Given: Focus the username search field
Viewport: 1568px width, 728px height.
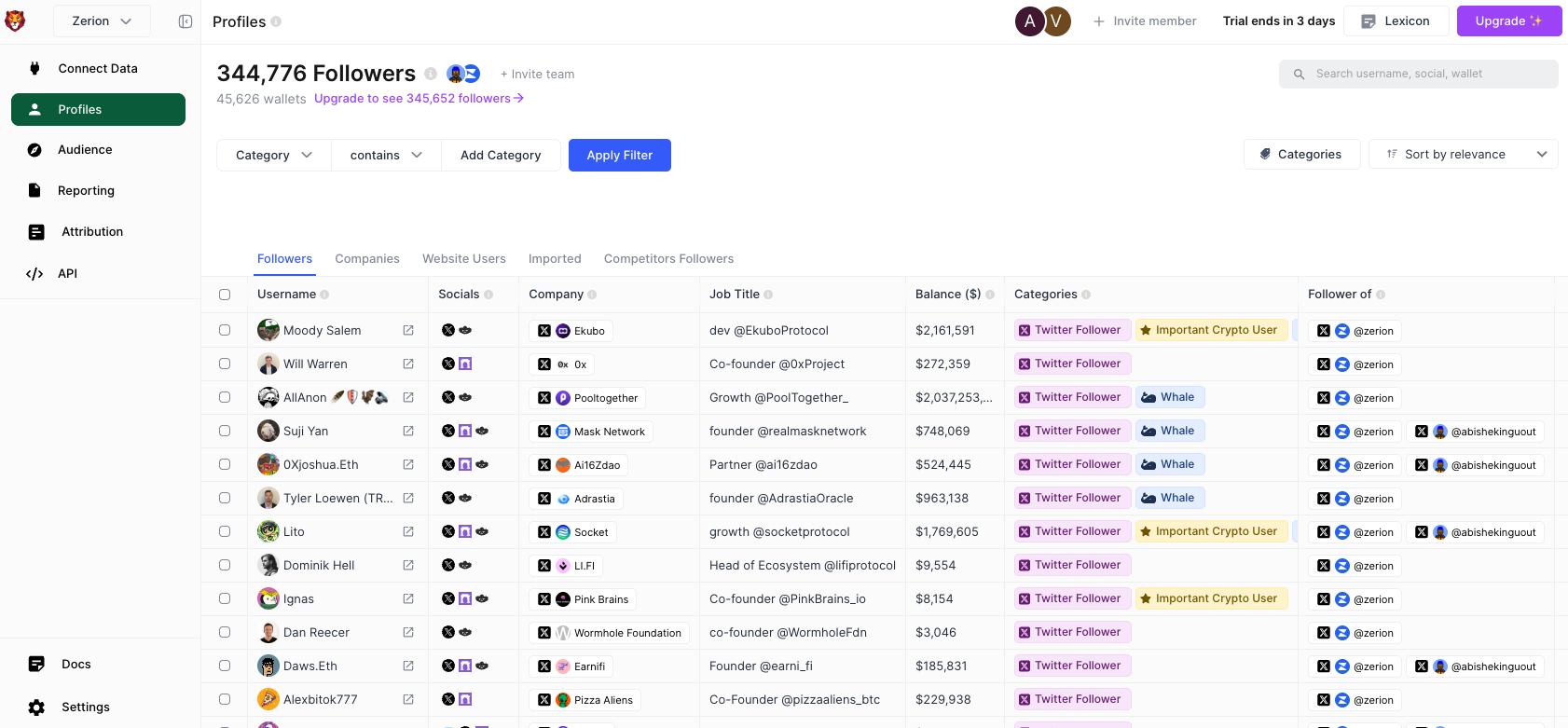Looking at the screenshot, I should 1426,74.
